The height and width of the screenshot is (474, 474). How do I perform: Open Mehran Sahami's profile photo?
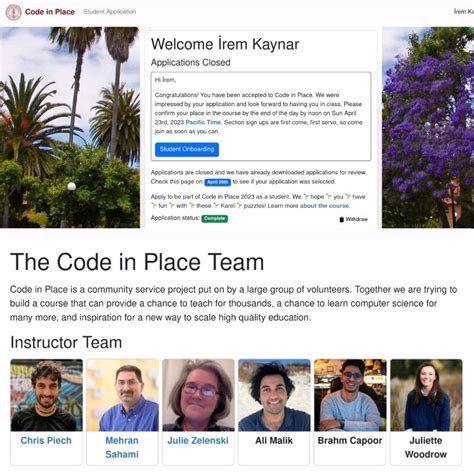[122, 395]
